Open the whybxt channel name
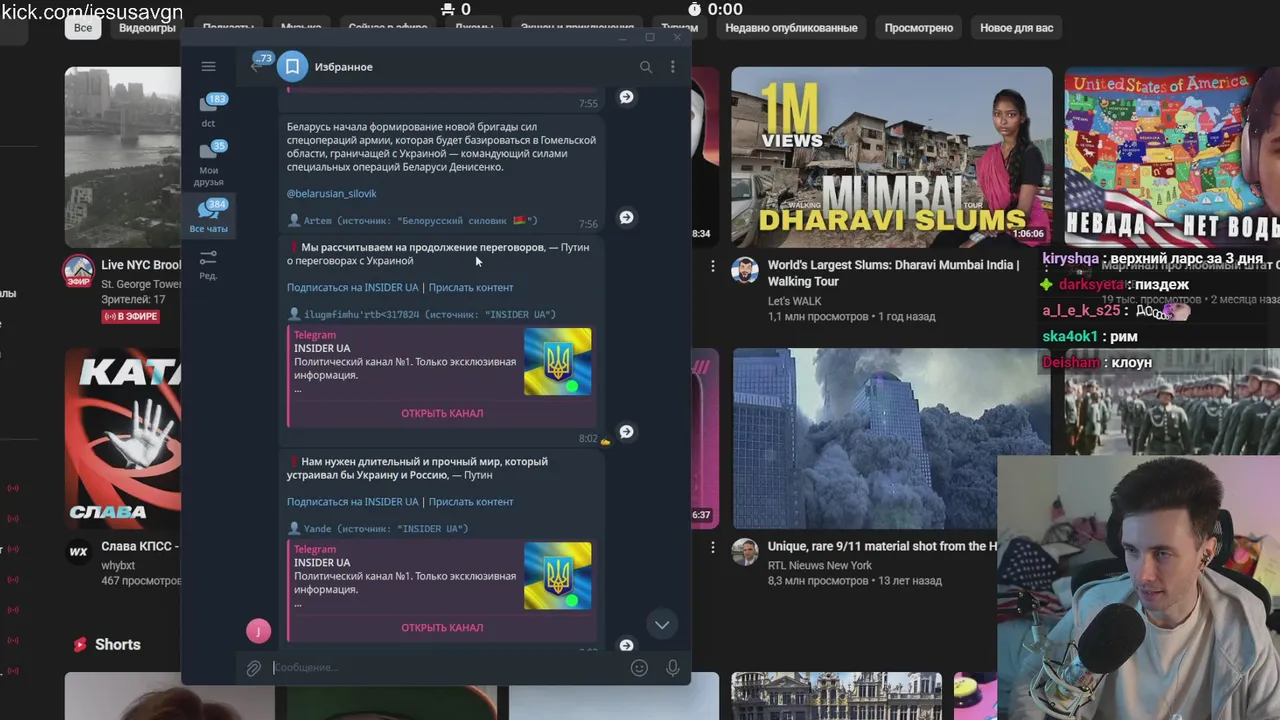 [118, 565]
